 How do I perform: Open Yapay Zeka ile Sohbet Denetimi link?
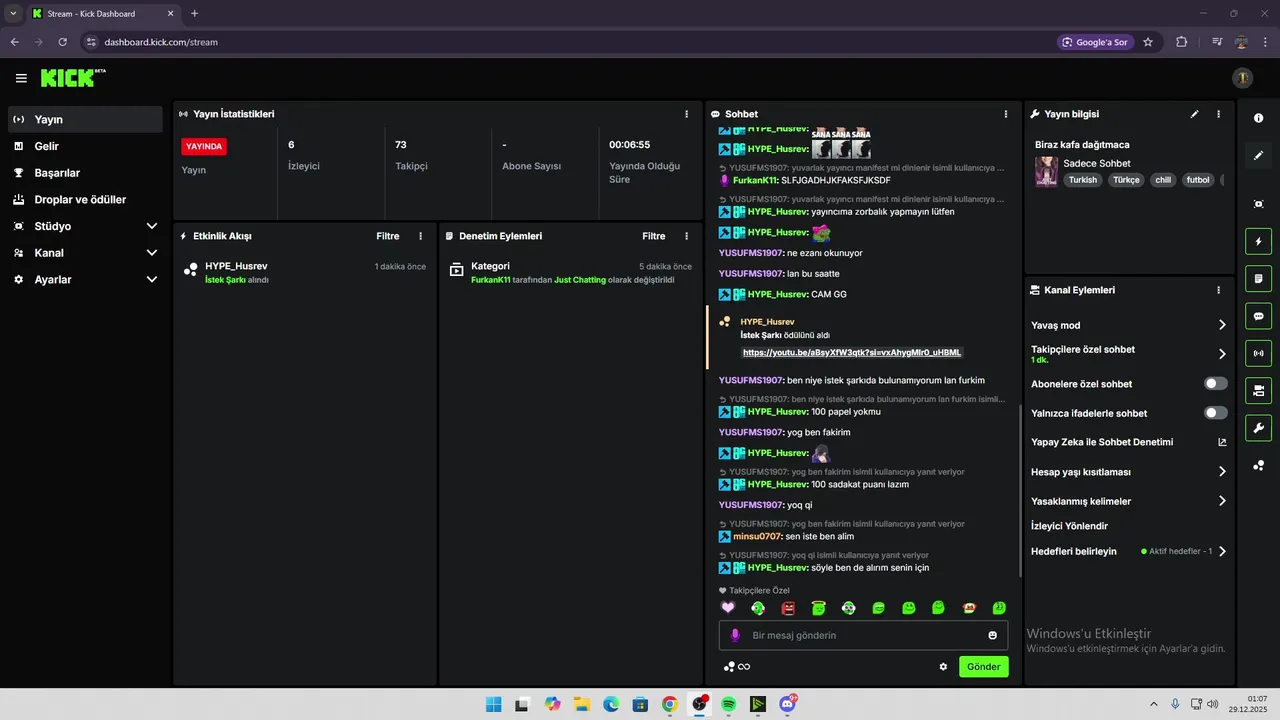pos(1129,442)
